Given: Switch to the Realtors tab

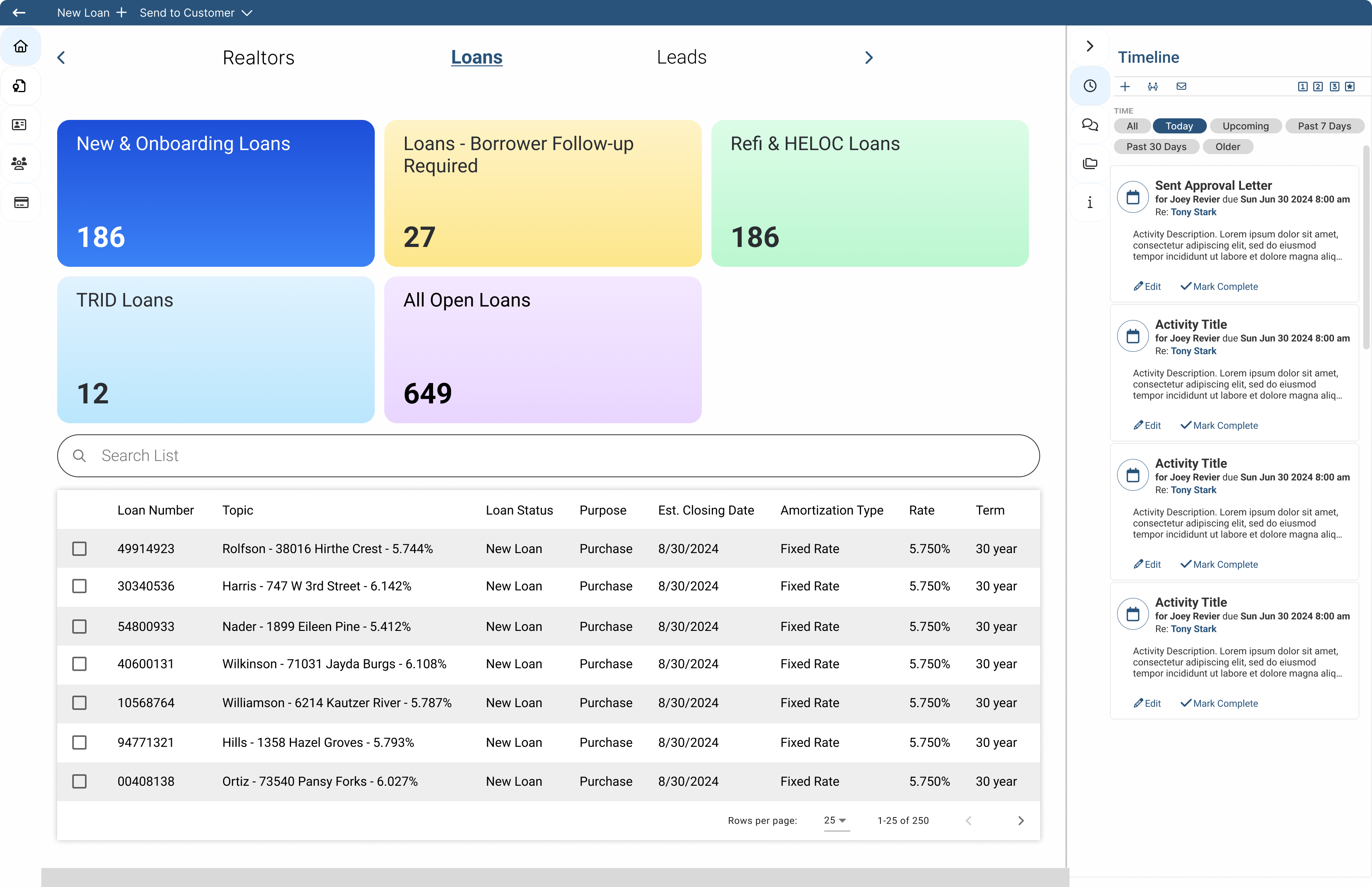Looking at the screenshot, I should tap(258, 58).
